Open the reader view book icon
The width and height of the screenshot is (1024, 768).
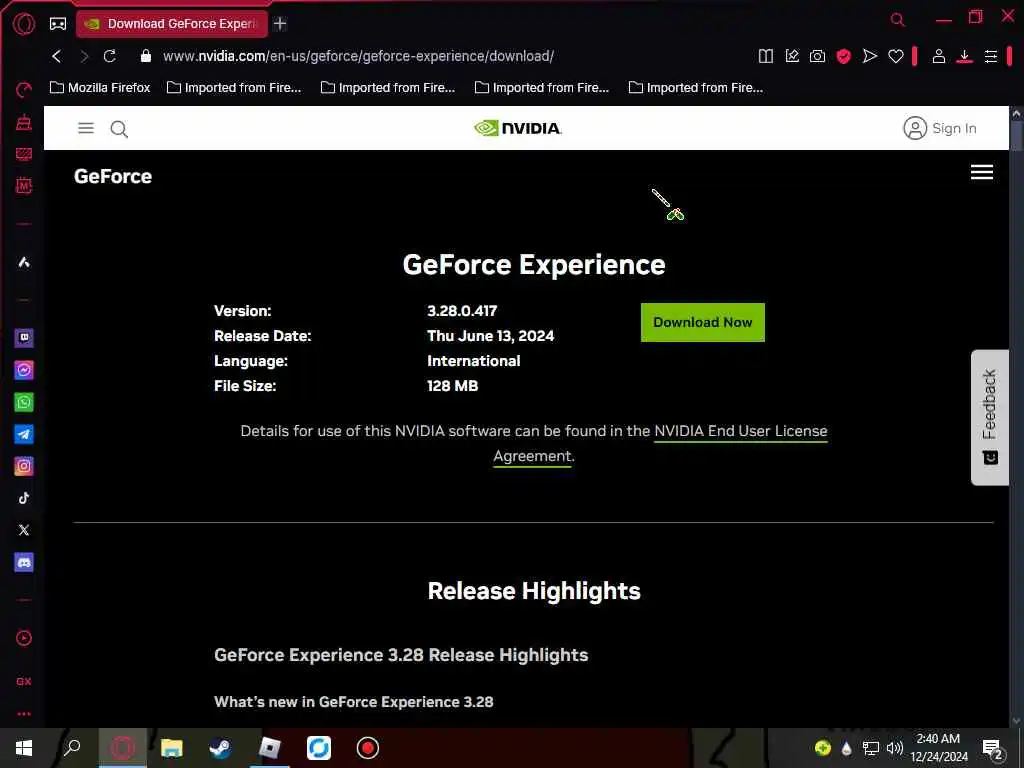(766, 56)
